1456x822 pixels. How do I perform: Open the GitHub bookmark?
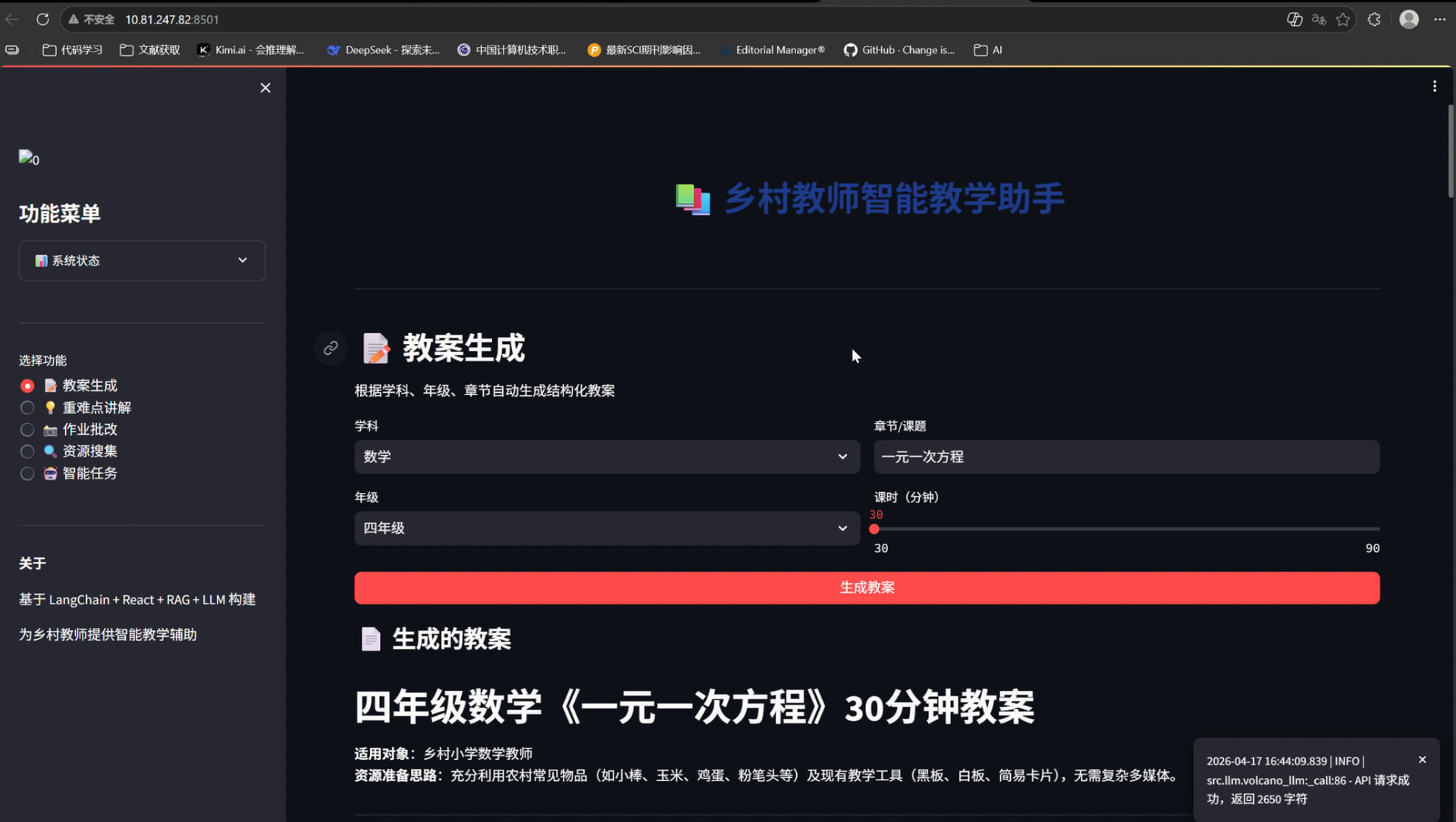(x=899, y=50)
